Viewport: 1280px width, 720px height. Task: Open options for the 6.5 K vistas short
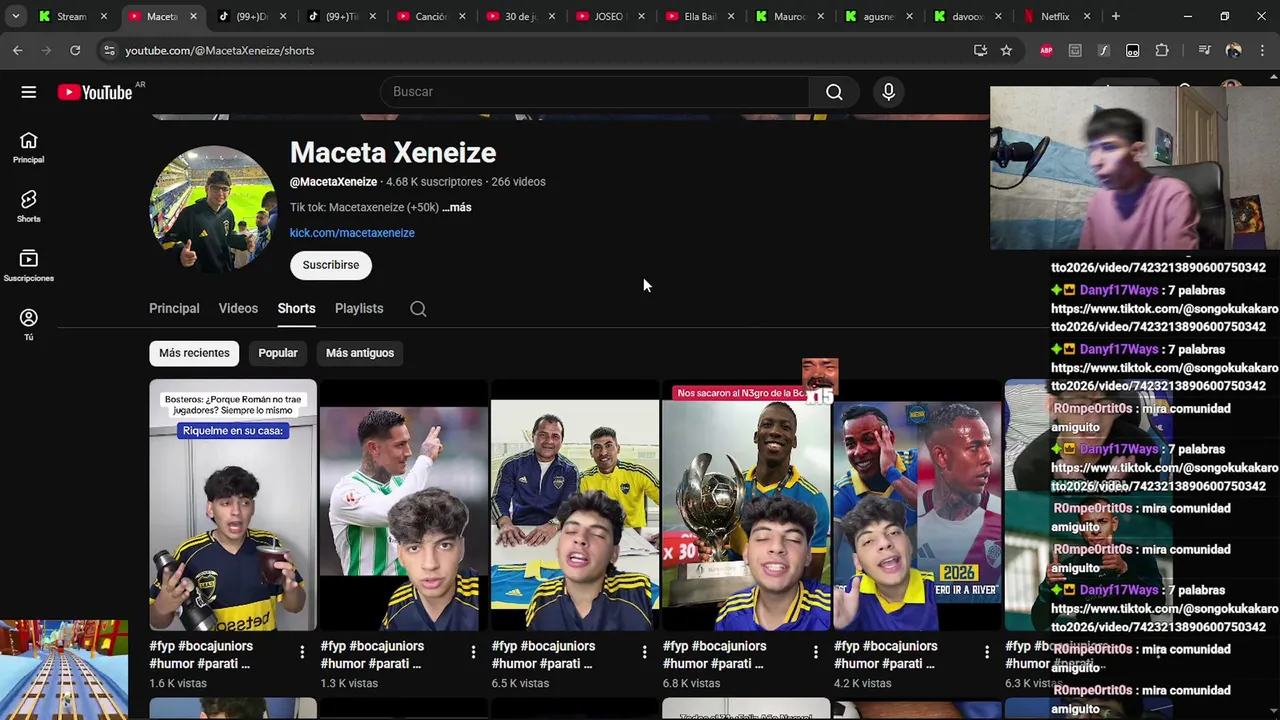point(644,652)
